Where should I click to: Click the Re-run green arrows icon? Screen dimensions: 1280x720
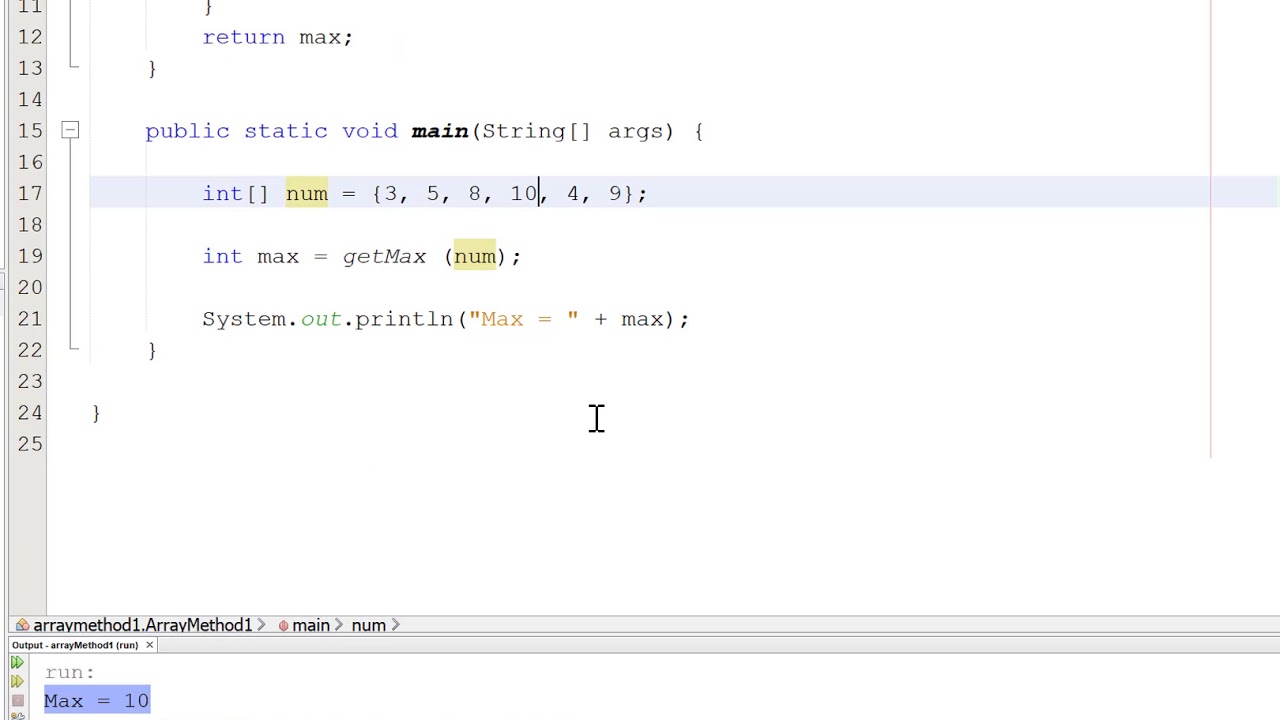[17, 663]
